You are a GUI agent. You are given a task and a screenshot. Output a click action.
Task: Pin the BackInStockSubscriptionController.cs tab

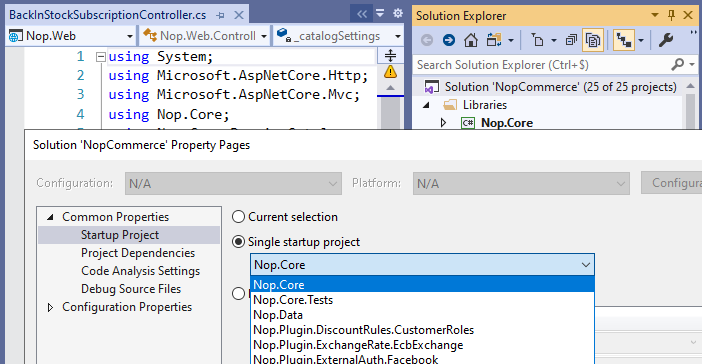[220, 15]
